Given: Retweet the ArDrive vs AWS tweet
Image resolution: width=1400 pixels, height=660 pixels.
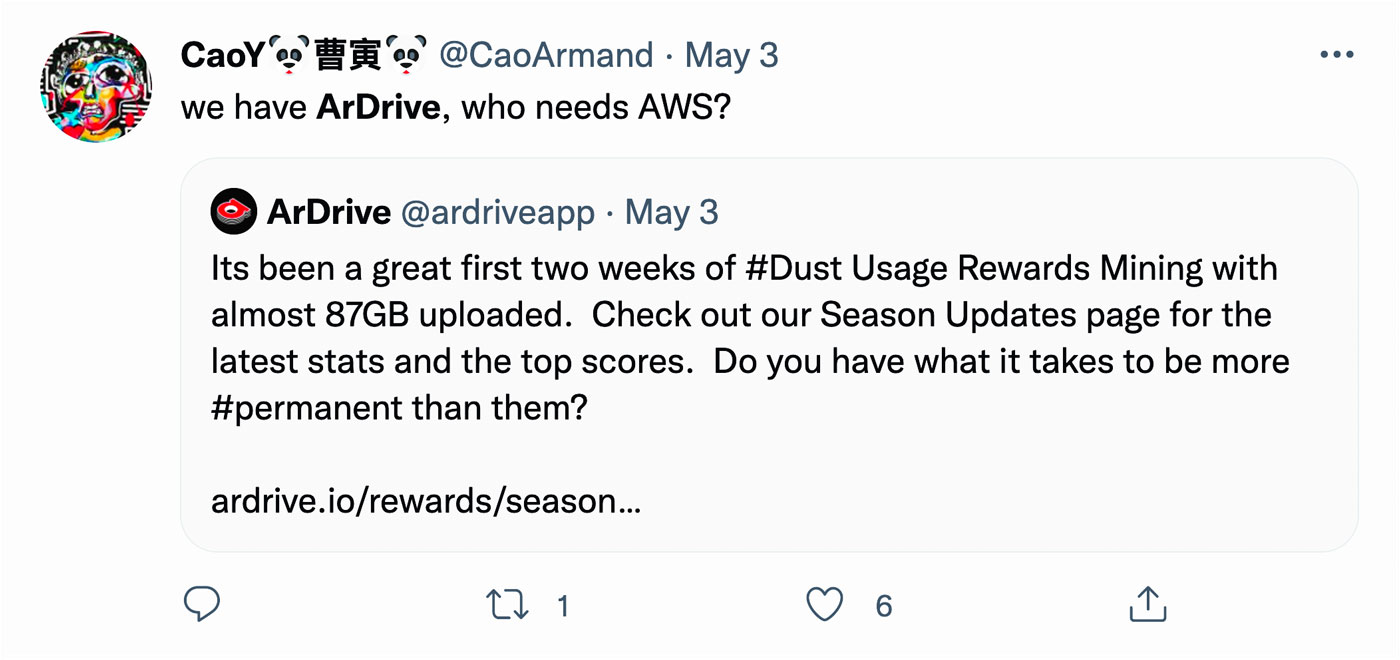Looking at the screenshot, I should point(507,605).
